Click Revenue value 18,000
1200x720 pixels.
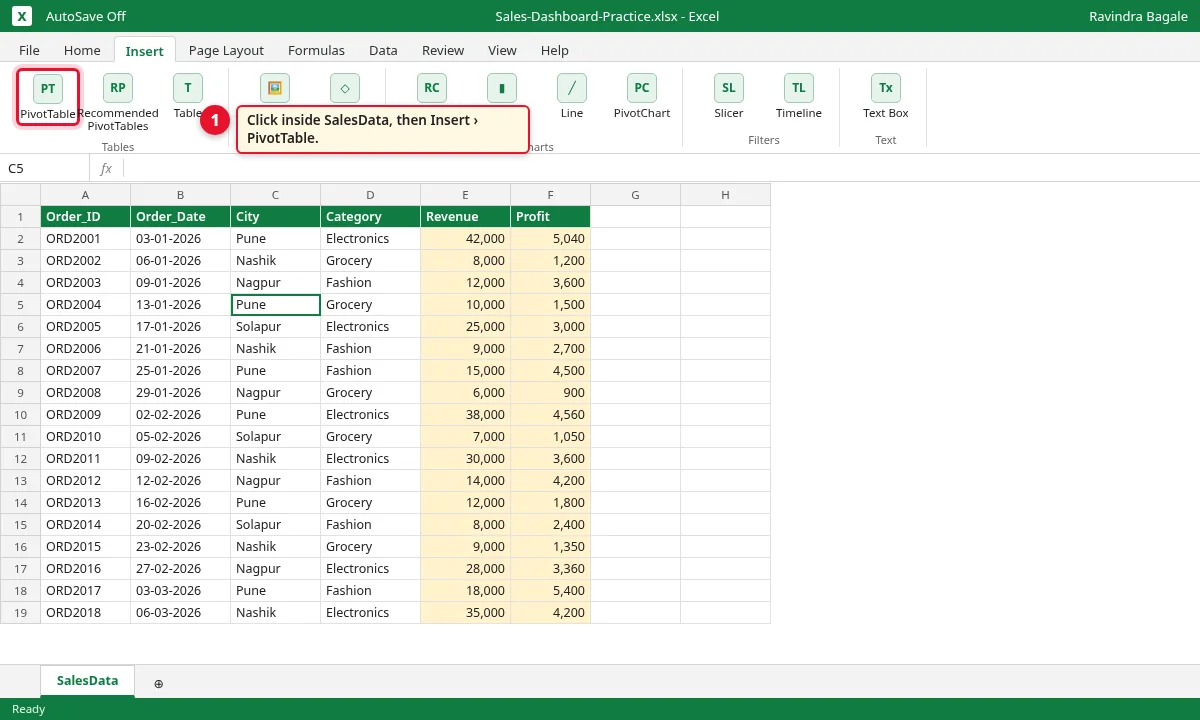465,590
